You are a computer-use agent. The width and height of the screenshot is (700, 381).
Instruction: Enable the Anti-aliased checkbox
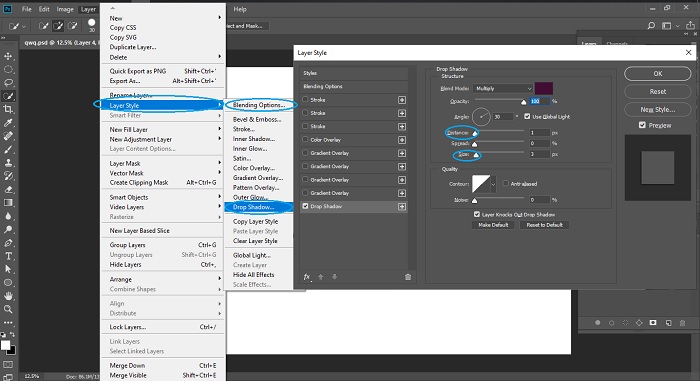tap(506, 183)
